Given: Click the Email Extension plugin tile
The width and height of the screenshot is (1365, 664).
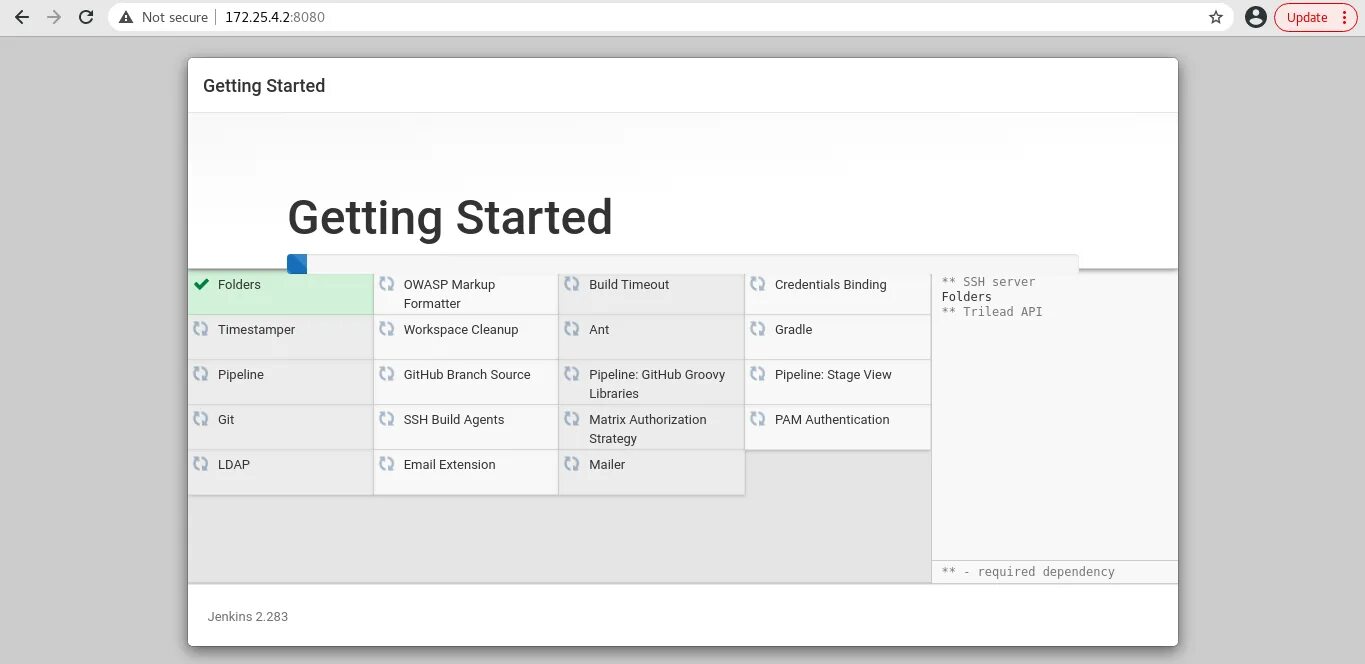Looking at the screenshot, I should pos(466,472).
